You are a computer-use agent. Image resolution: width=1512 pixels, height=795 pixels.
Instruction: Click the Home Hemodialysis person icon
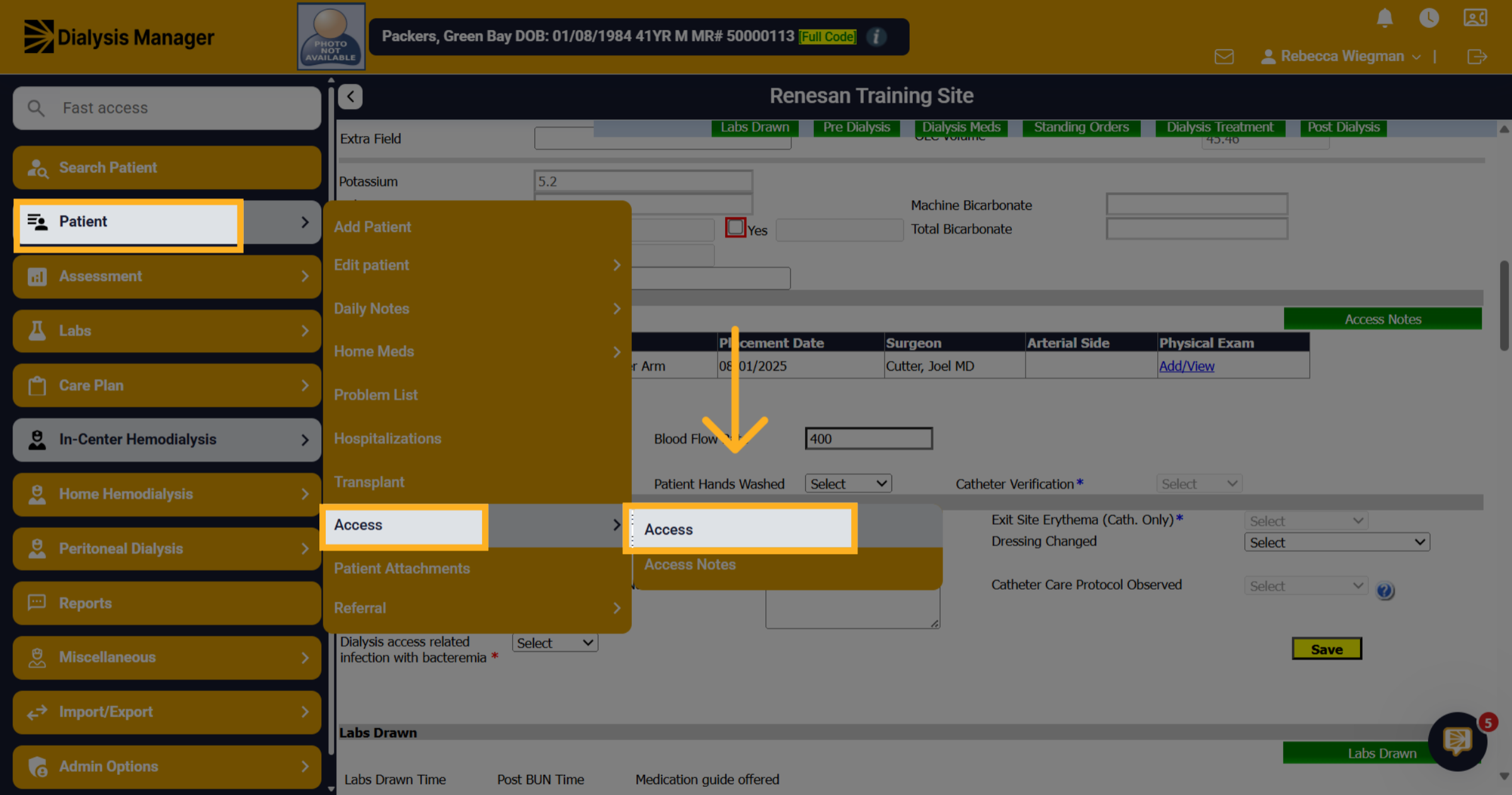37,495
